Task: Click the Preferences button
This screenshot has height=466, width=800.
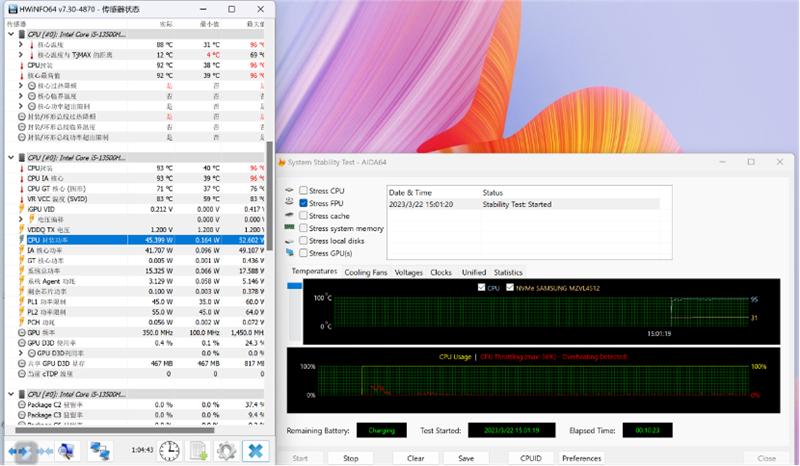Action: tap(581, 458)
